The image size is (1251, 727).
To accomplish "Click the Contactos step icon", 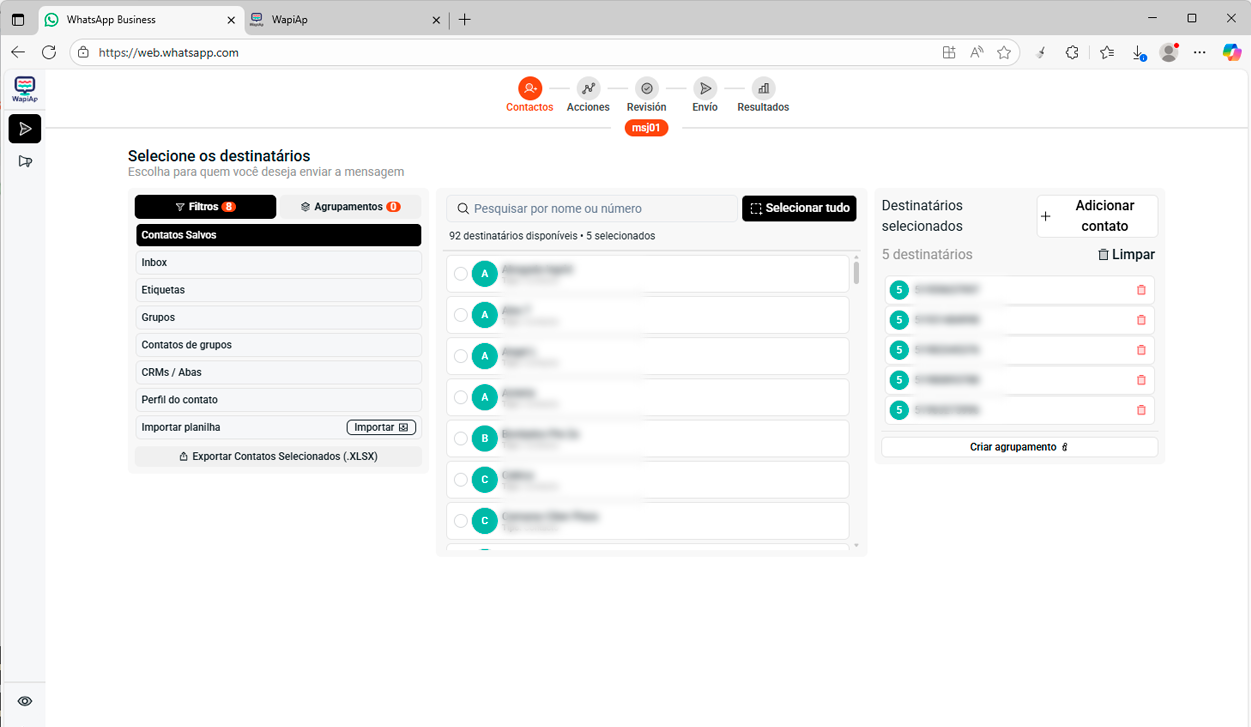I will click(x=529, y=89).
